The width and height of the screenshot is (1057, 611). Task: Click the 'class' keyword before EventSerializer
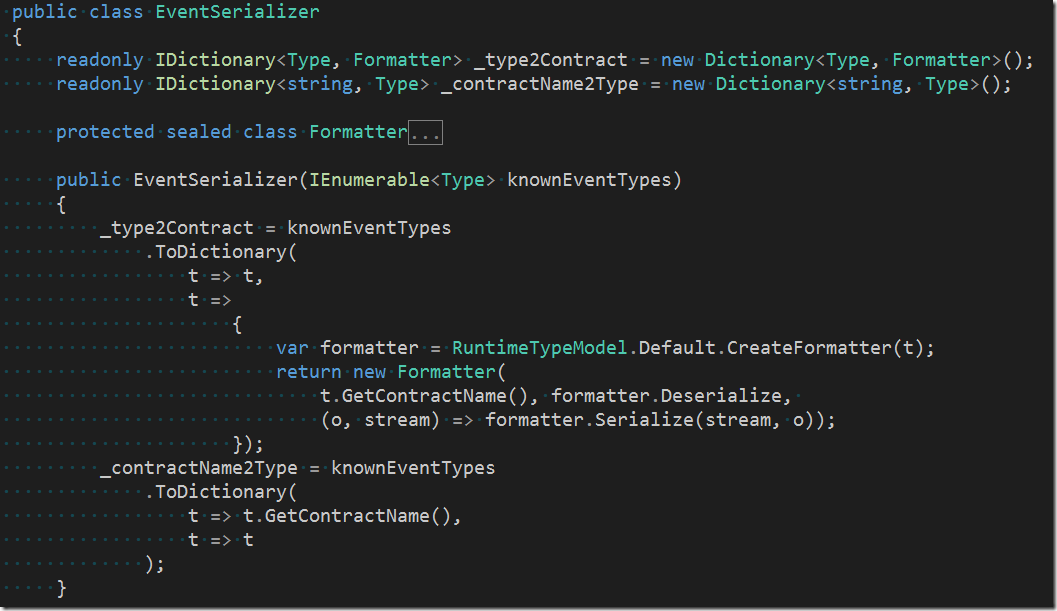[117, 12]
